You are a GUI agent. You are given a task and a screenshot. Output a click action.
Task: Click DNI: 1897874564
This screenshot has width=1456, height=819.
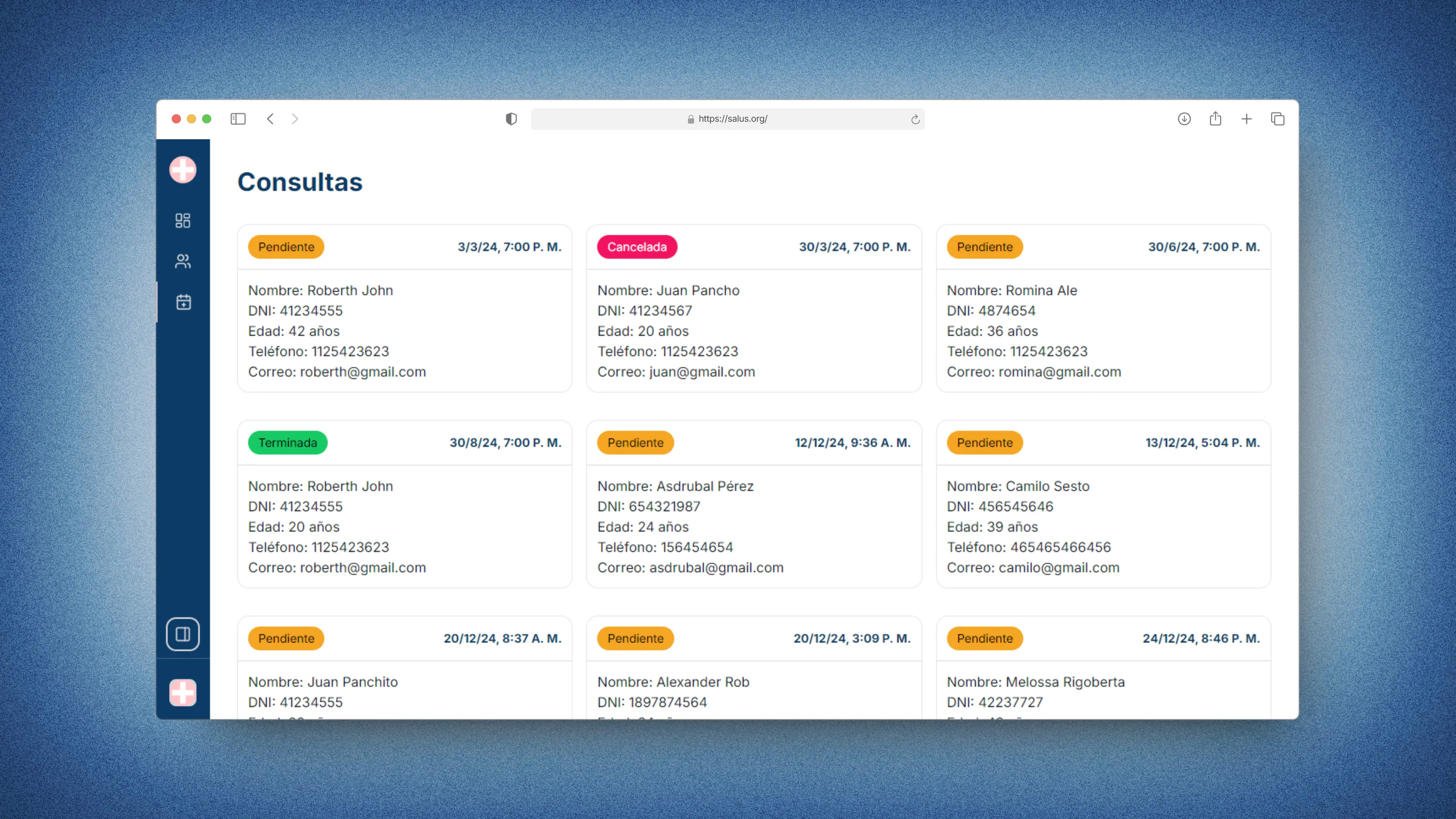pos(652,702)
